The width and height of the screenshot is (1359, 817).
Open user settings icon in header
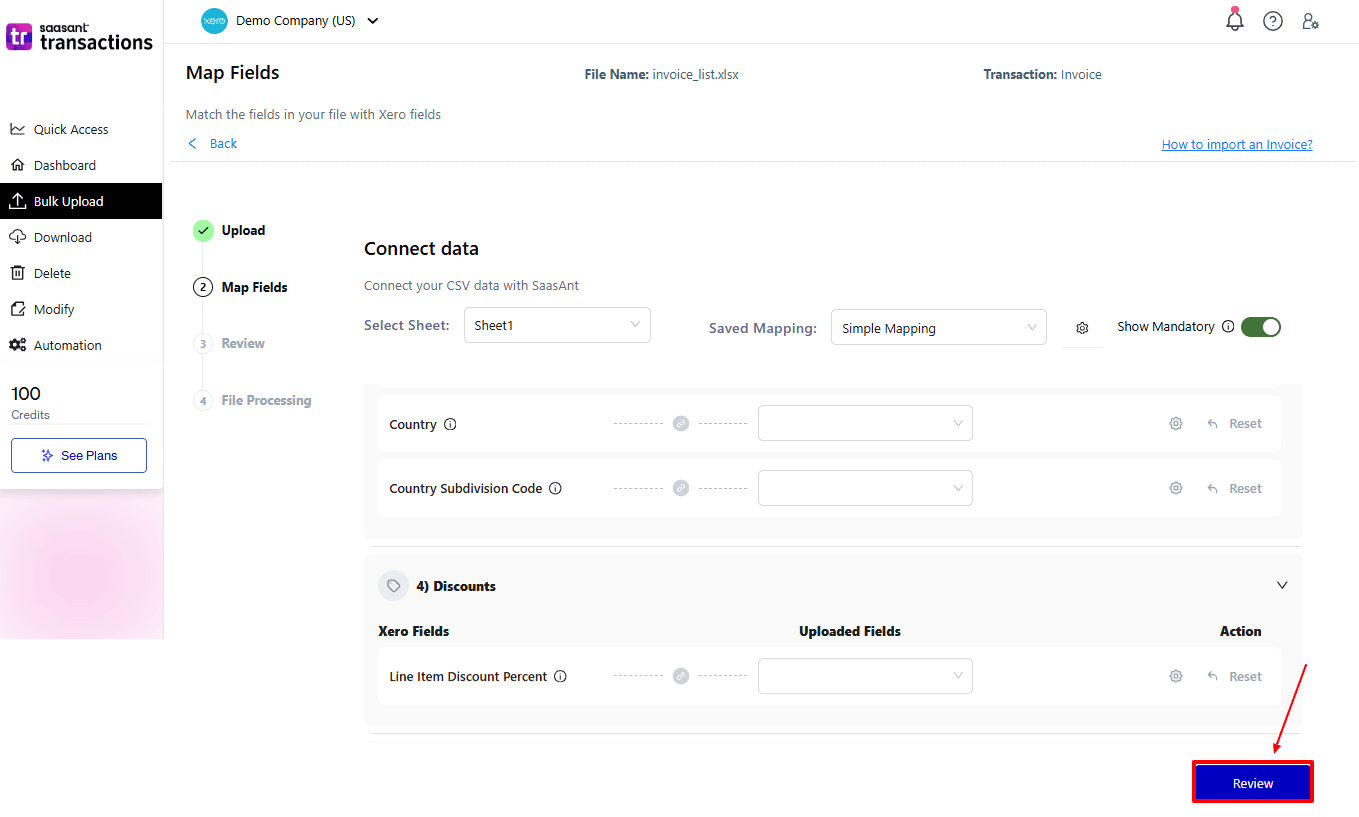tap(1310, 21)
